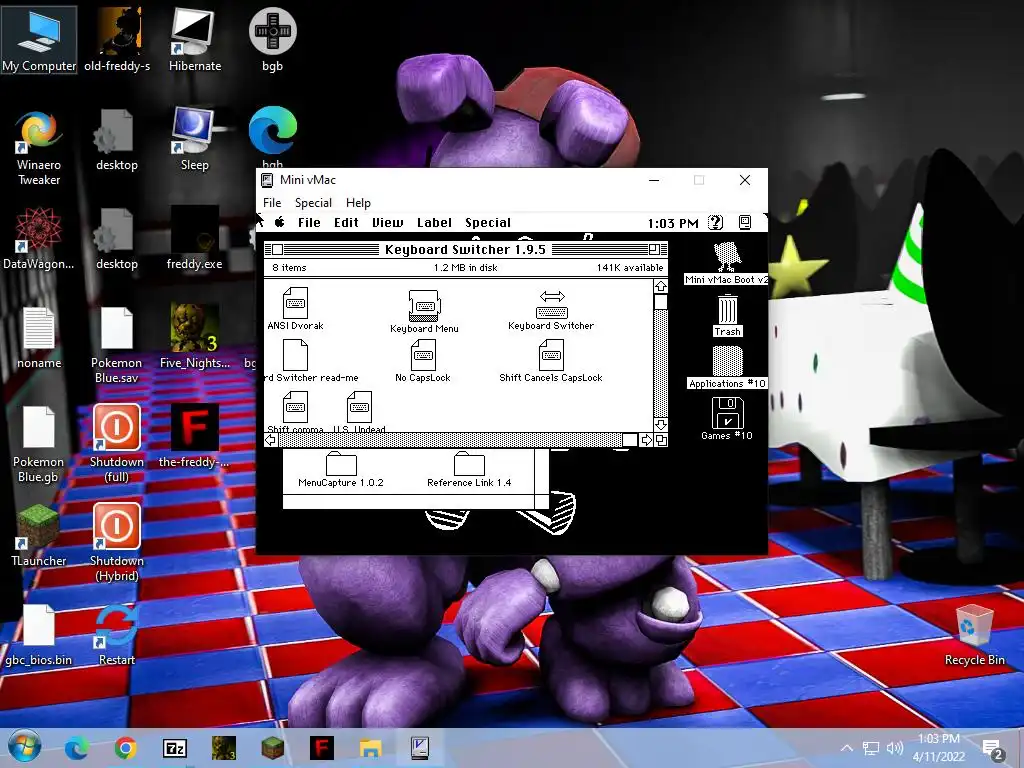The height and width of the screenshot is (768, 1024).
Task: Open the Application menu icon in Mac menubar
Action: (744, 223)
